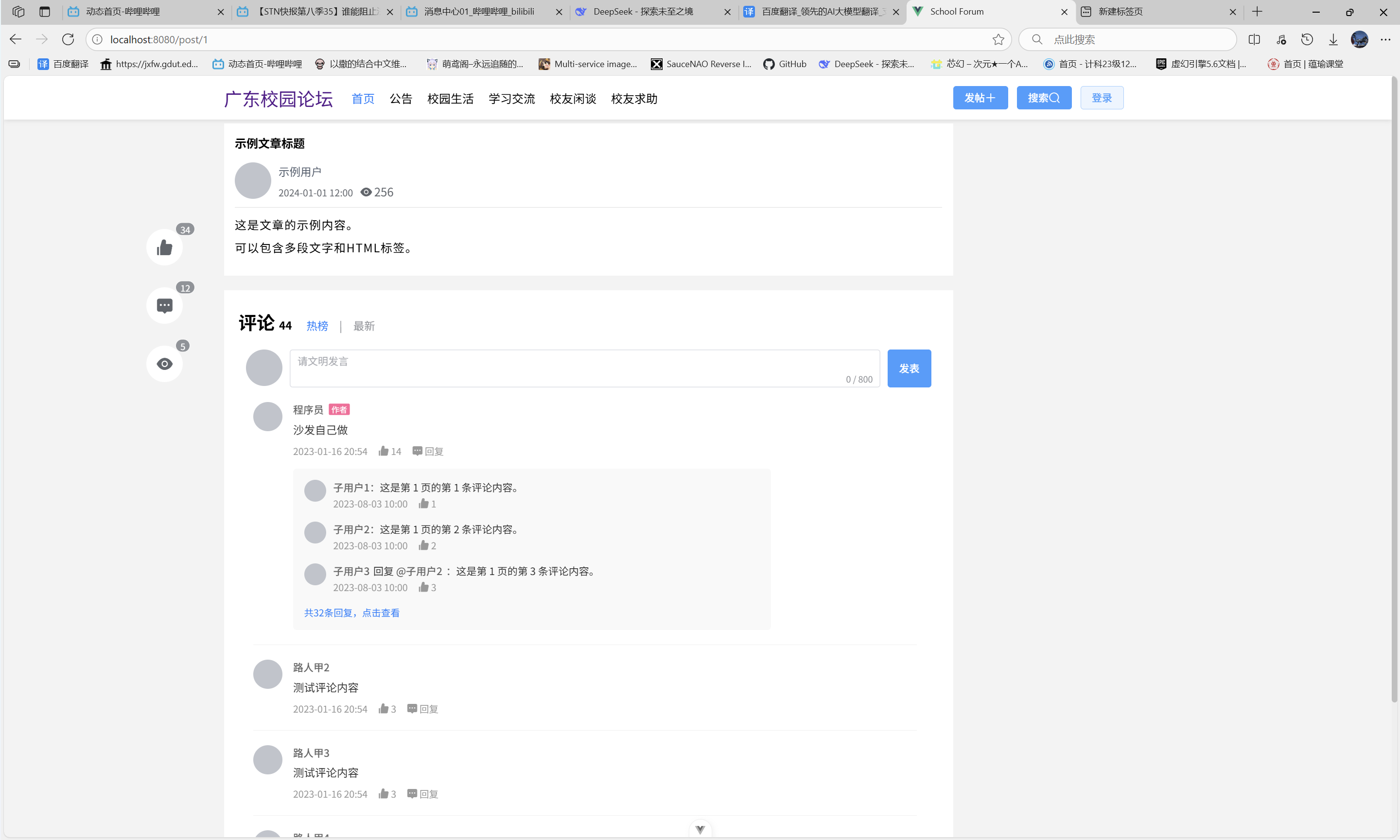The image size is (1400, 840).
Task: Click 示例用户's avatar at the post header
Action: point(252,180)
